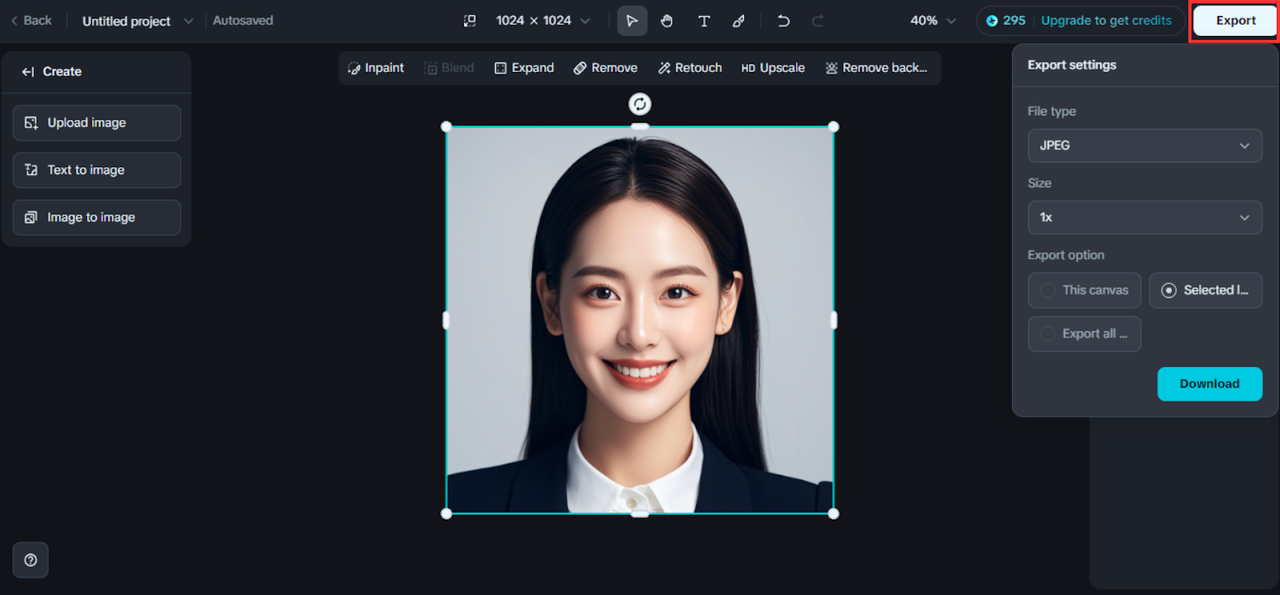Open Text to image

pos(97,170)
